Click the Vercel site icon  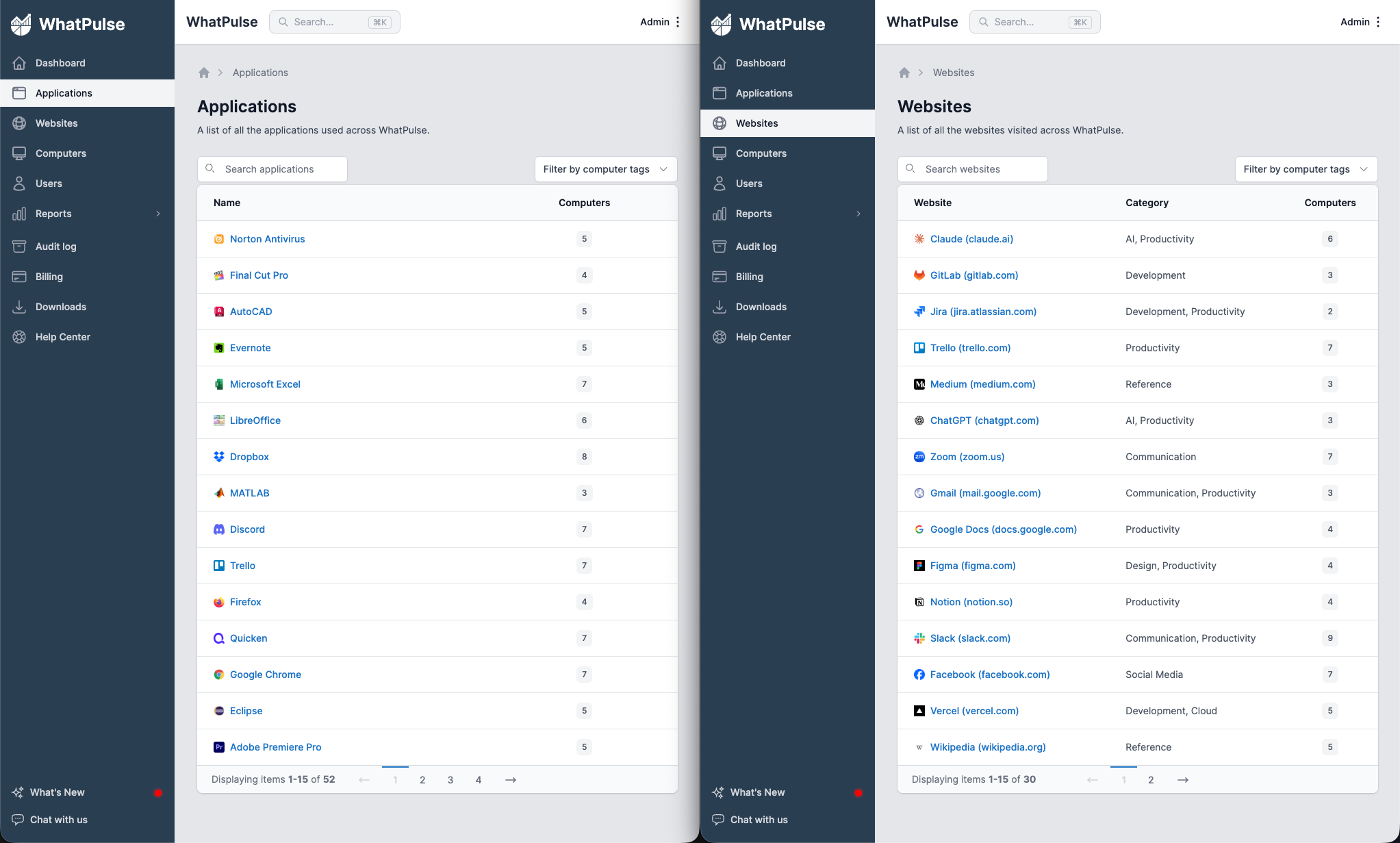[x=919, y=711]
